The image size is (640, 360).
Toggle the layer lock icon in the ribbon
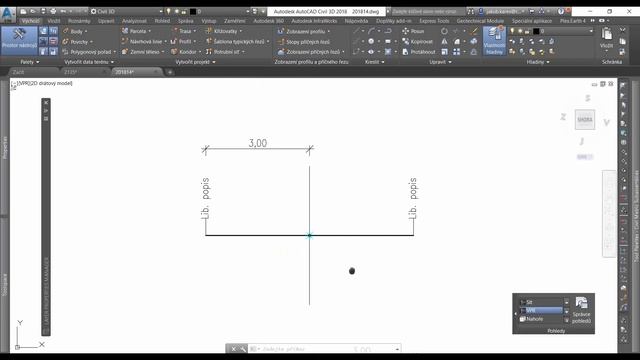[x=527, y=31]
